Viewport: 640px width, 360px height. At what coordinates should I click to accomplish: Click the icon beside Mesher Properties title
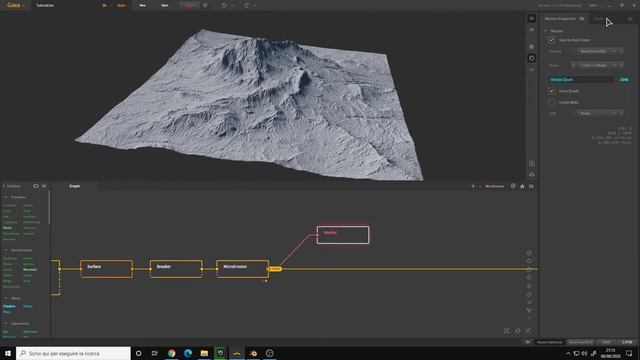pyautogui.click(x=582, y=19)
